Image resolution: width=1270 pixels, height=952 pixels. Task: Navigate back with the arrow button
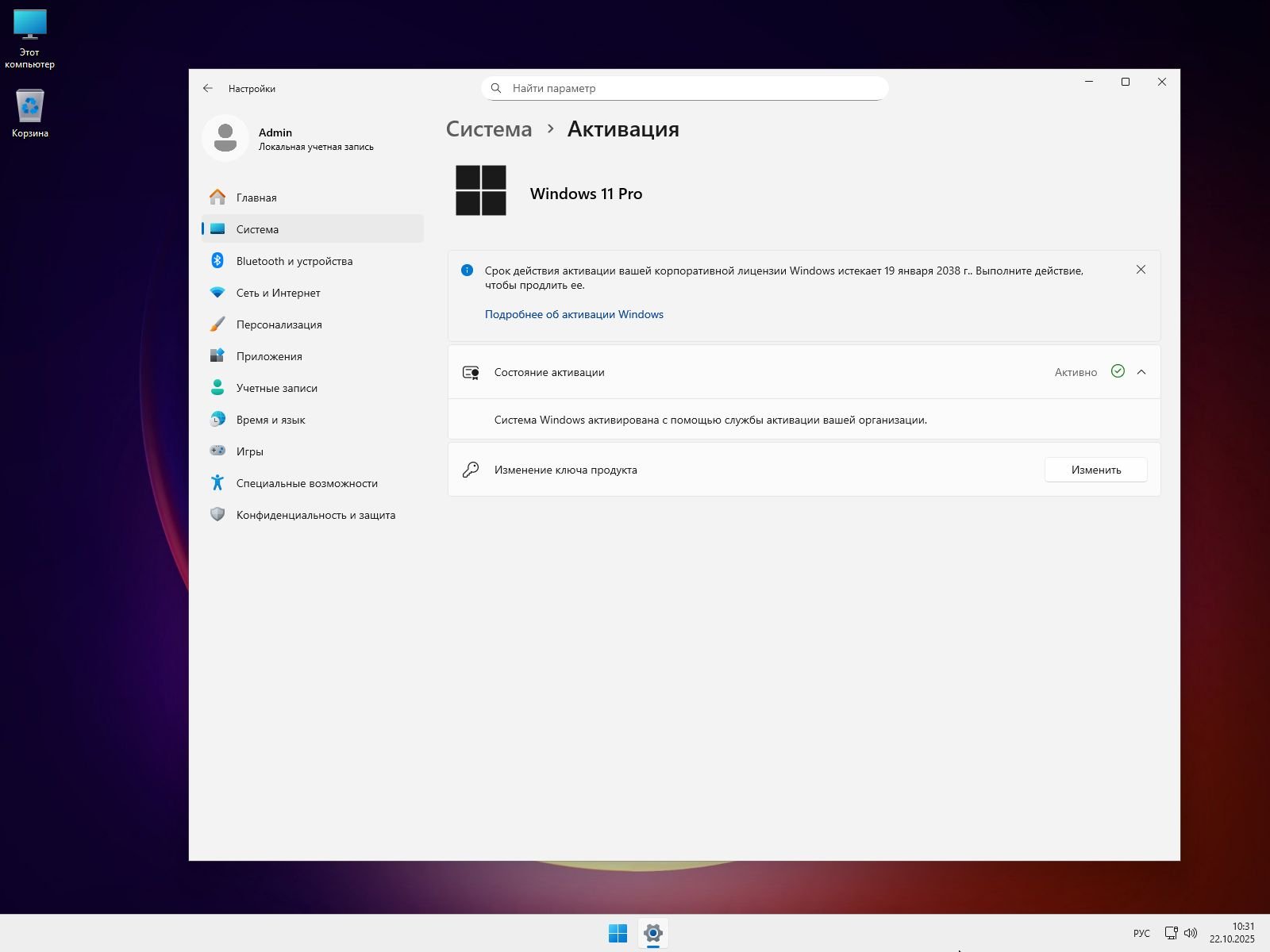[208, 88]
